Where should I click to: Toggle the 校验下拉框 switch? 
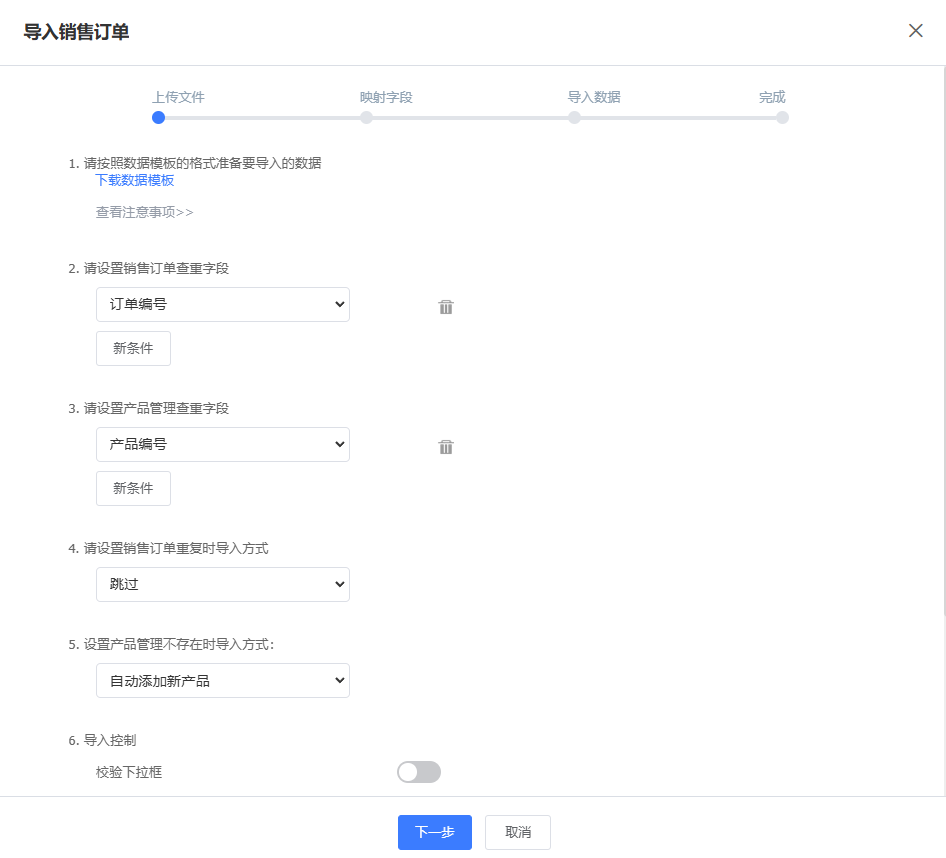[418, 772]
